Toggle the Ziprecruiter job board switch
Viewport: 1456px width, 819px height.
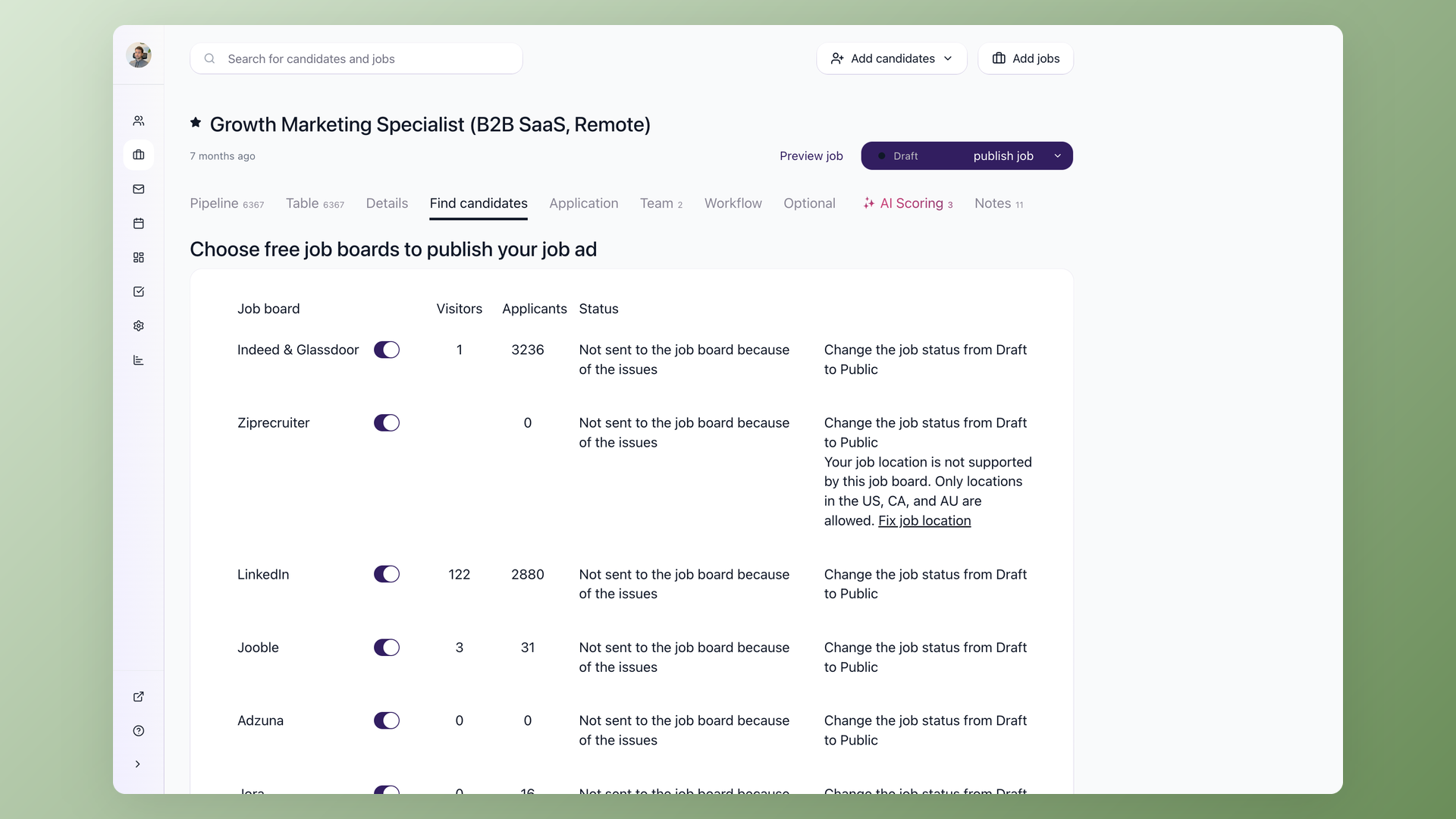point(387,422)
